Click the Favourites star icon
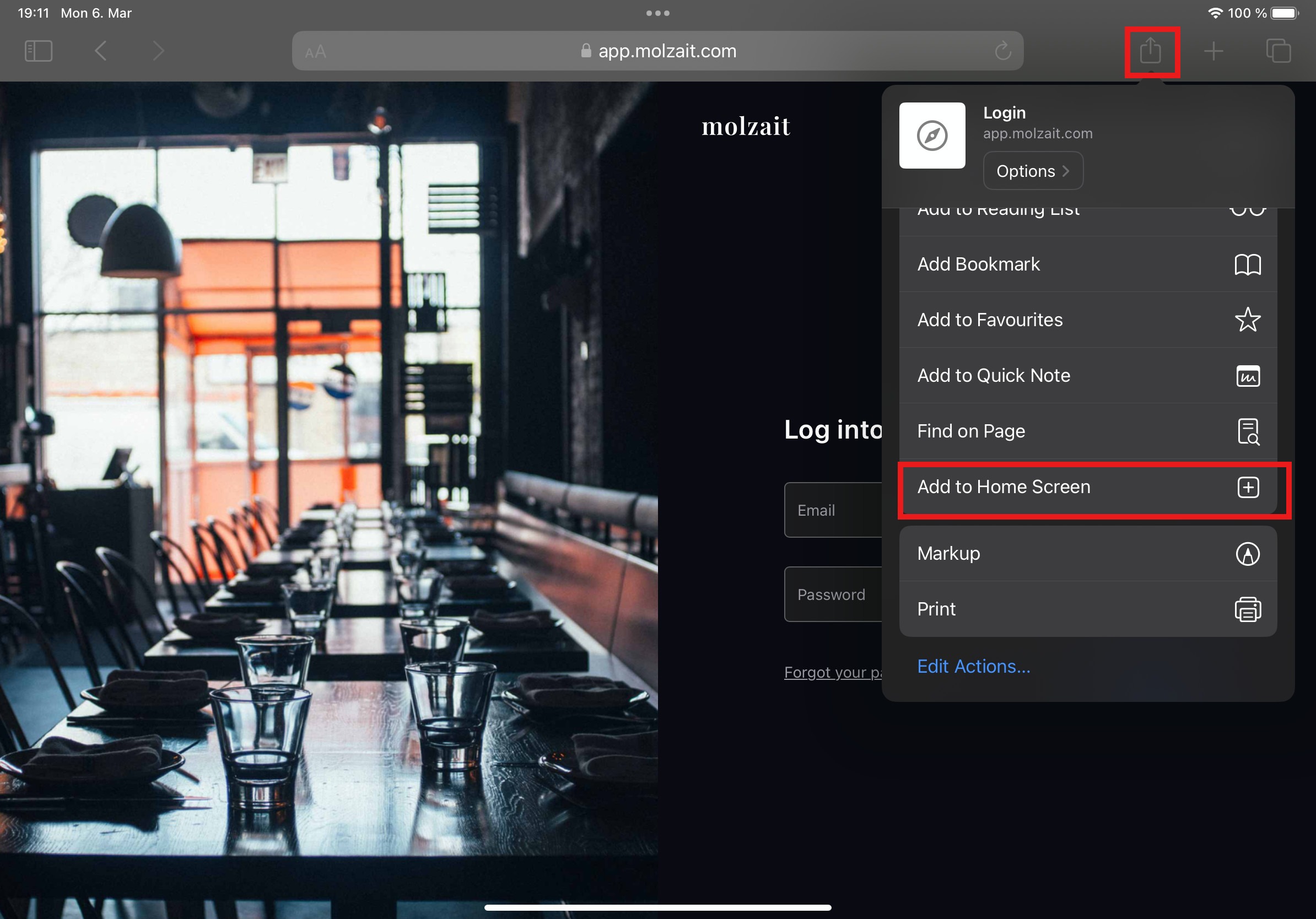The width and height of the screenshot is (1316, 919). [1247, 320]
